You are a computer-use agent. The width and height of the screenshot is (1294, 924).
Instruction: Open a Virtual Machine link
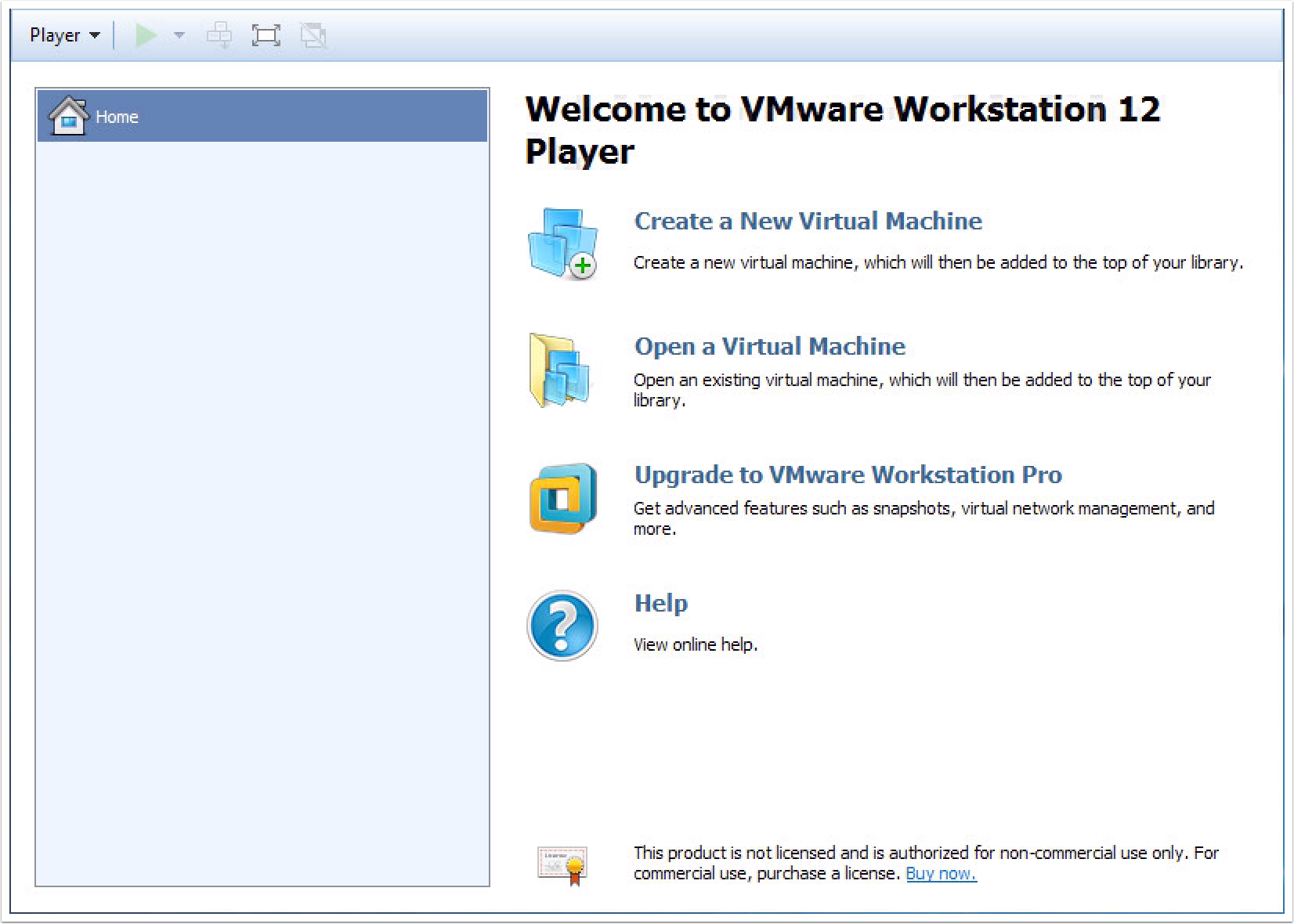point(769,346)
